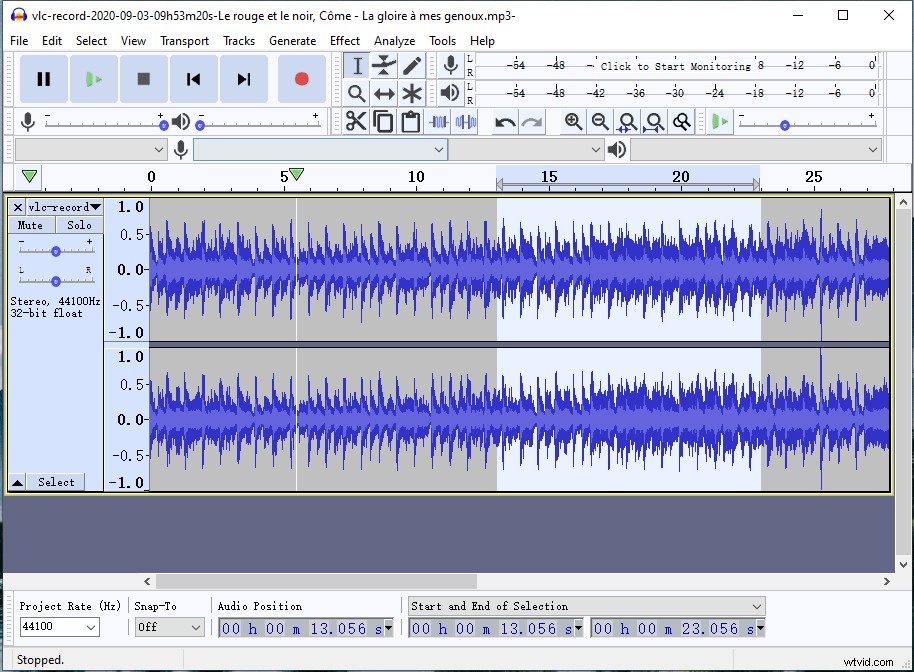Open the Analyze menu
The image size is (914, 672).
pos(395,41)
